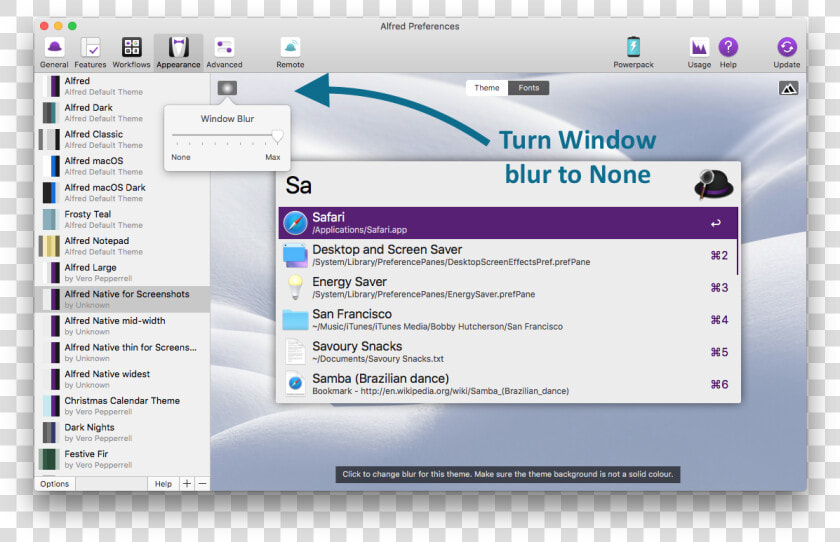Image resolution: width=840 pixels, height=542 pixels.
Task: Select the Alfred macOS Dark theme
Action: coord(123,193)
